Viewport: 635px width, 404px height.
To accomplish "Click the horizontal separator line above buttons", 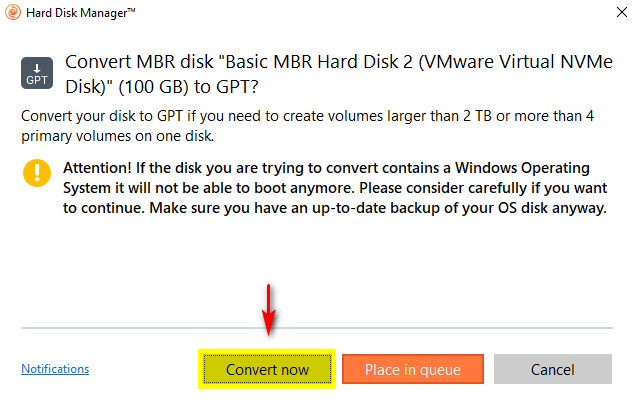I will pyautogui.click(x=316, y=327).
